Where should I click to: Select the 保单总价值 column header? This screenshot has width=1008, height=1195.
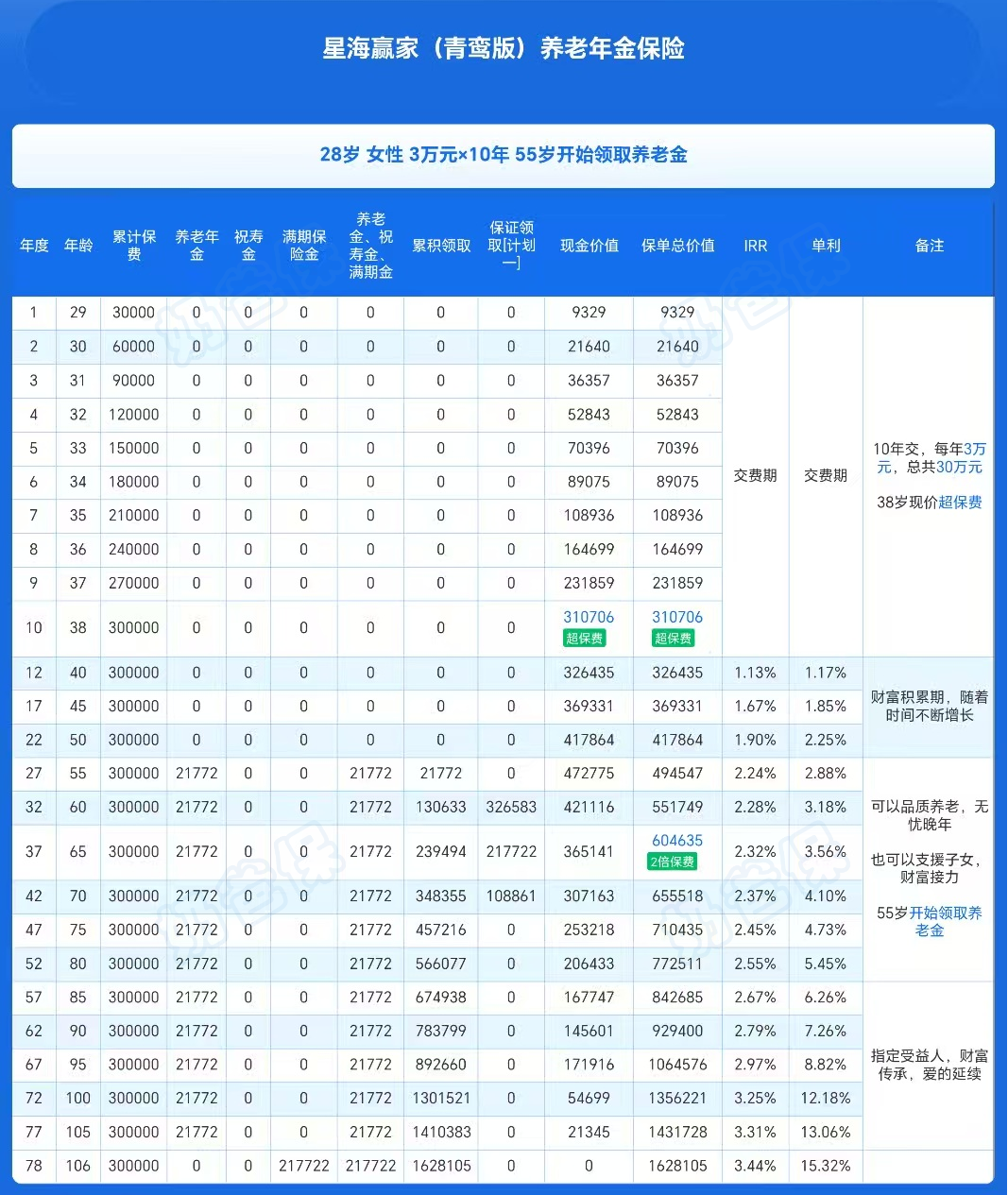tap(677, 246)
